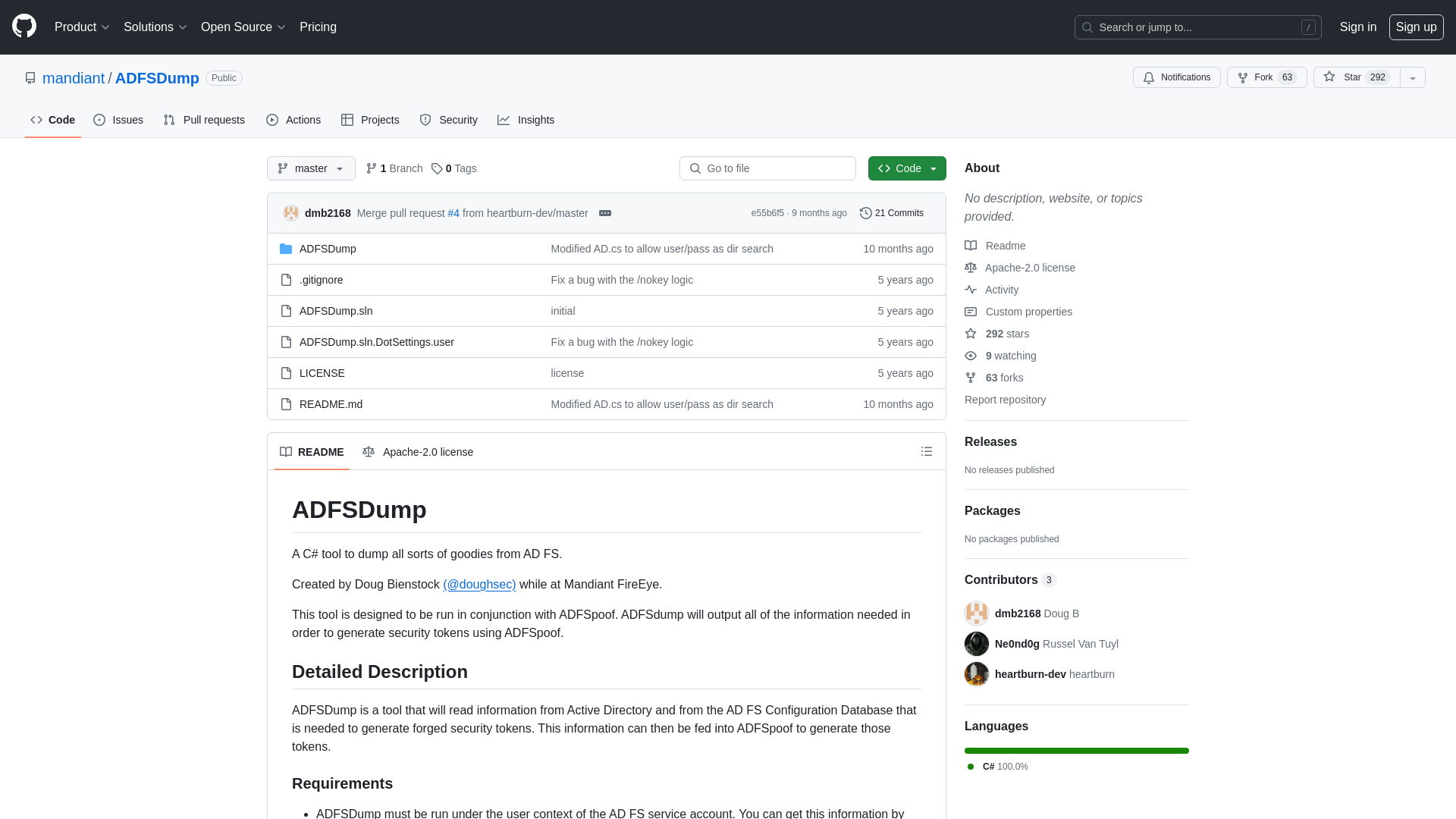1456x819 pixels.
Task: Open the Releases heading link
Action: tap(990, 442)
